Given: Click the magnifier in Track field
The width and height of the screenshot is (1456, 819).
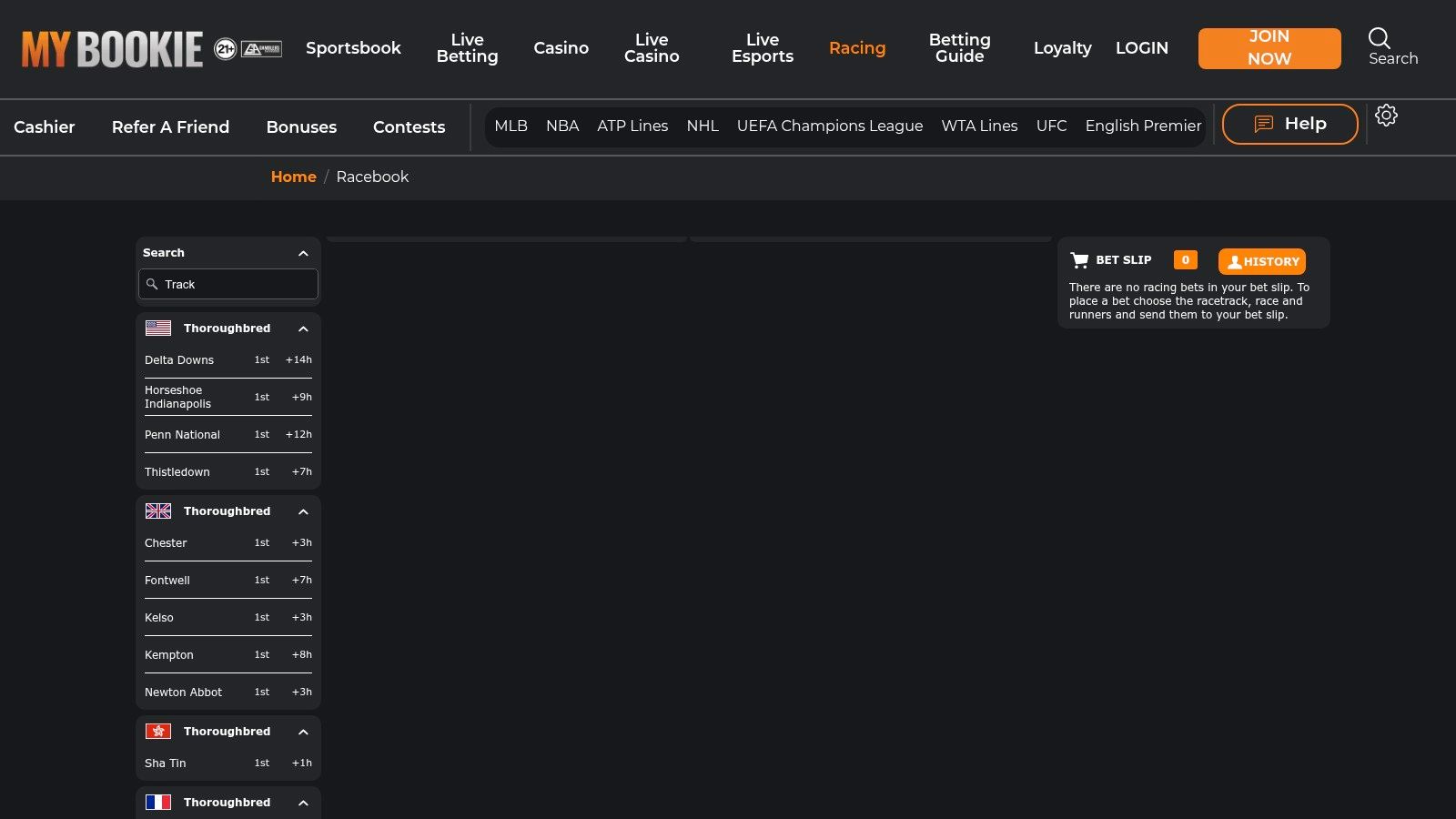Looking at the screenshot, I should coord(152,285).
